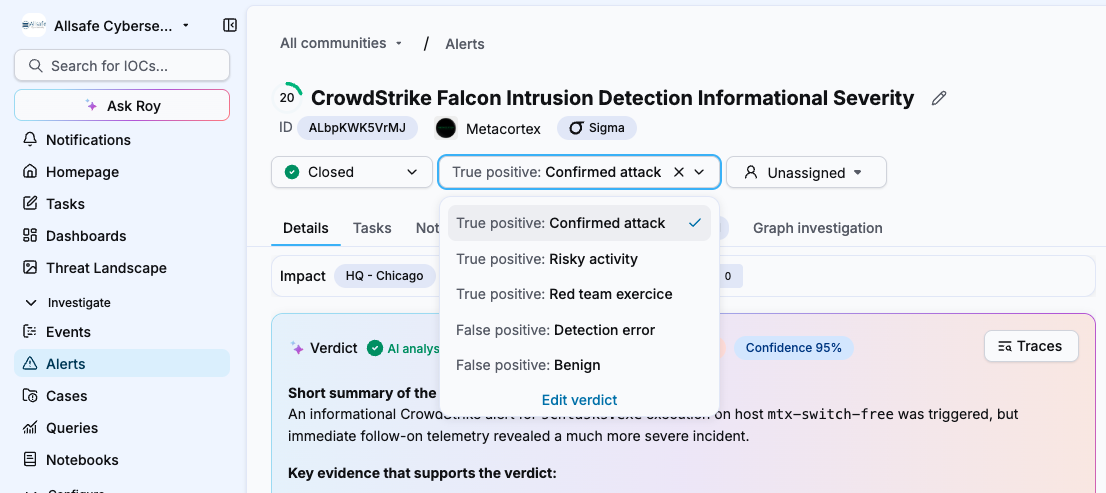Edit alert title with pencil icon
The image size is (1106, 493).
(x=938, y=98)
